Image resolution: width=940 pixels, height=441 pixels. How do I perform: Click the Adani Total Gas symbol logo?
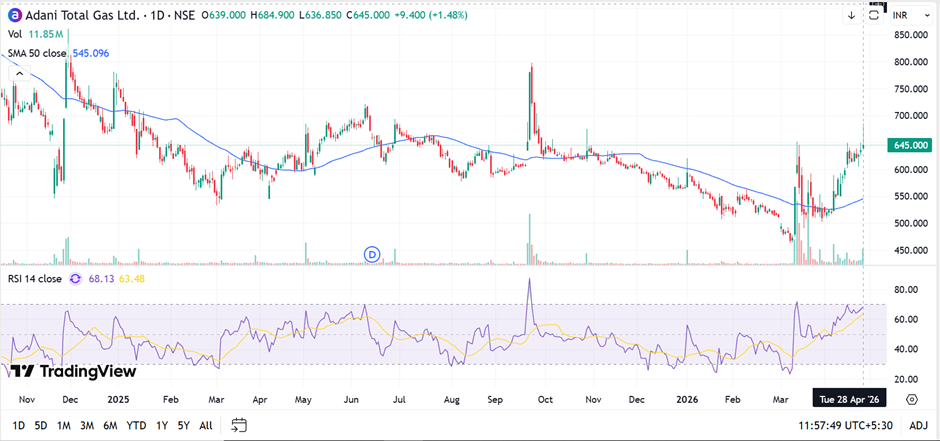[11, 15]
